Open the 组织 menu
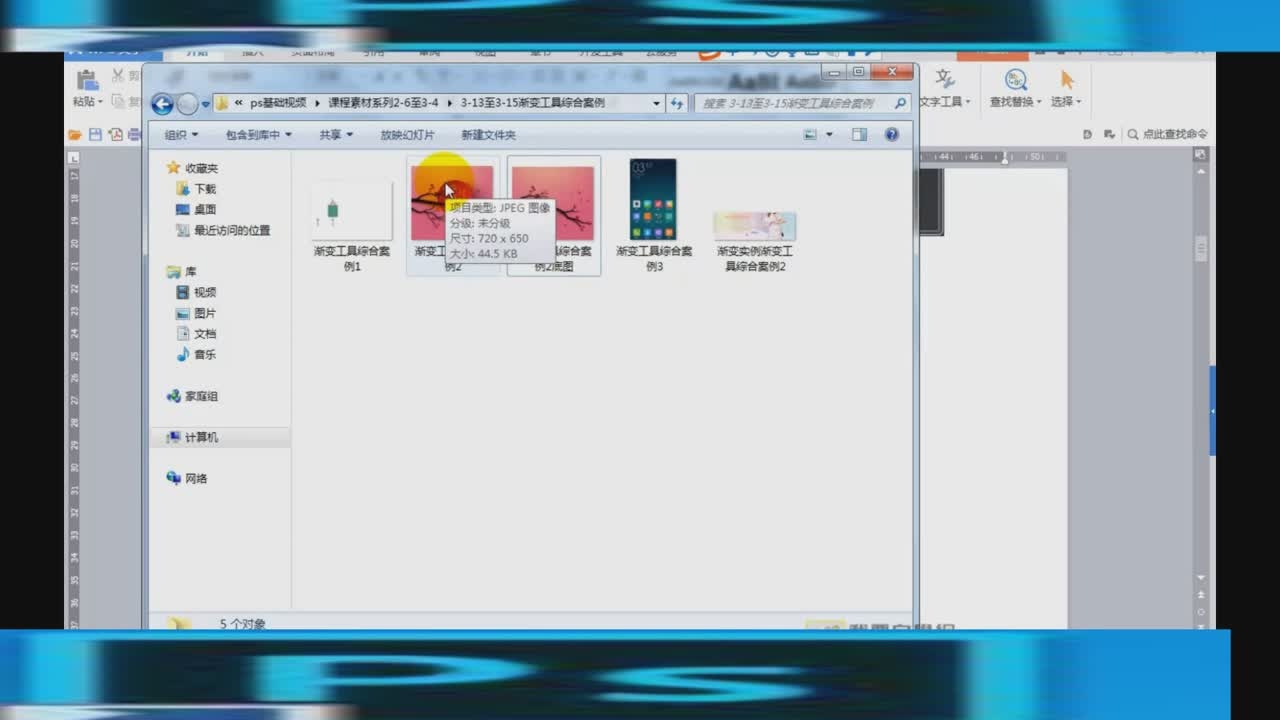The image size is (1280, 720). pos(181,135)
